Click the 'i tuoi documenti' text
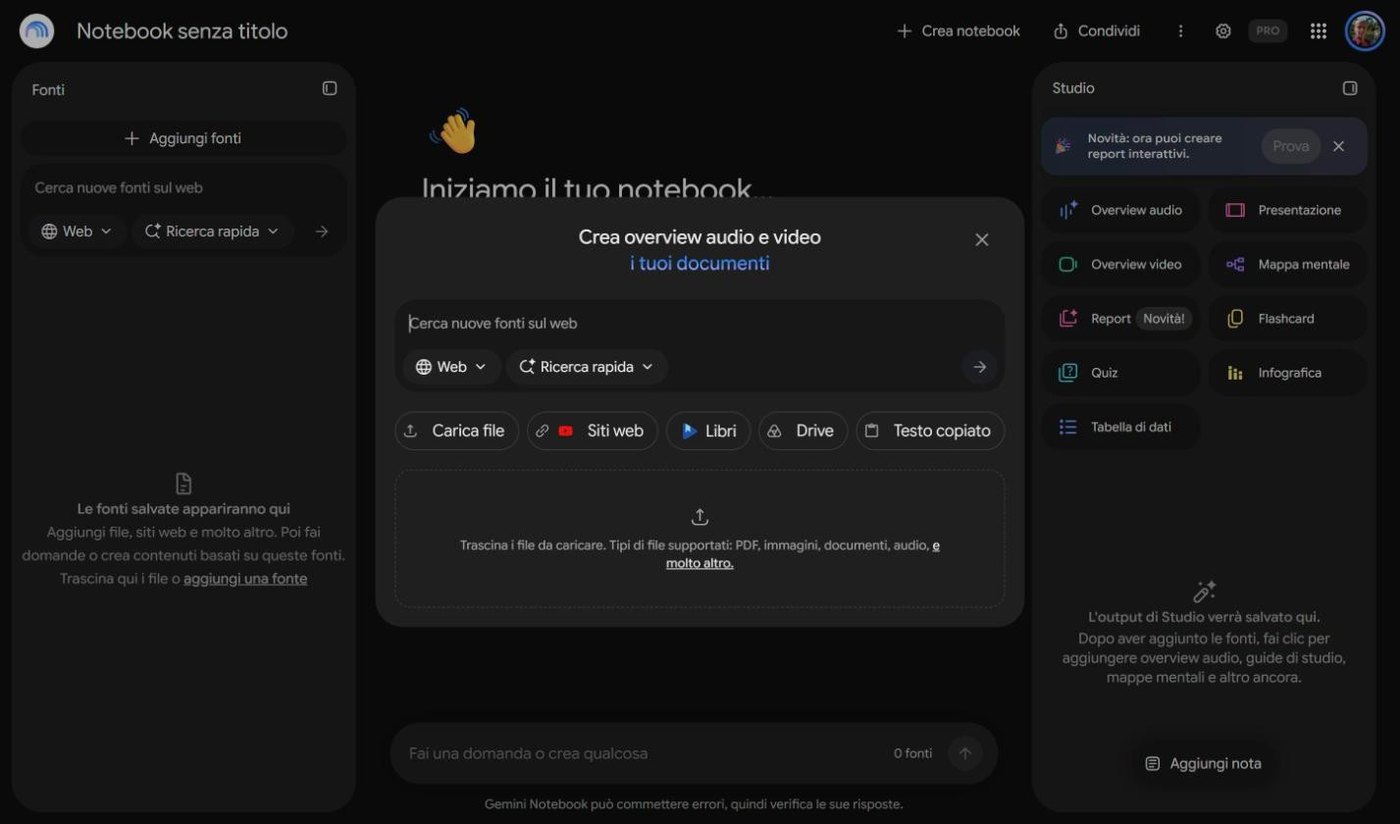This screenshot has width=1400, height=824. (x=700, y=263)
